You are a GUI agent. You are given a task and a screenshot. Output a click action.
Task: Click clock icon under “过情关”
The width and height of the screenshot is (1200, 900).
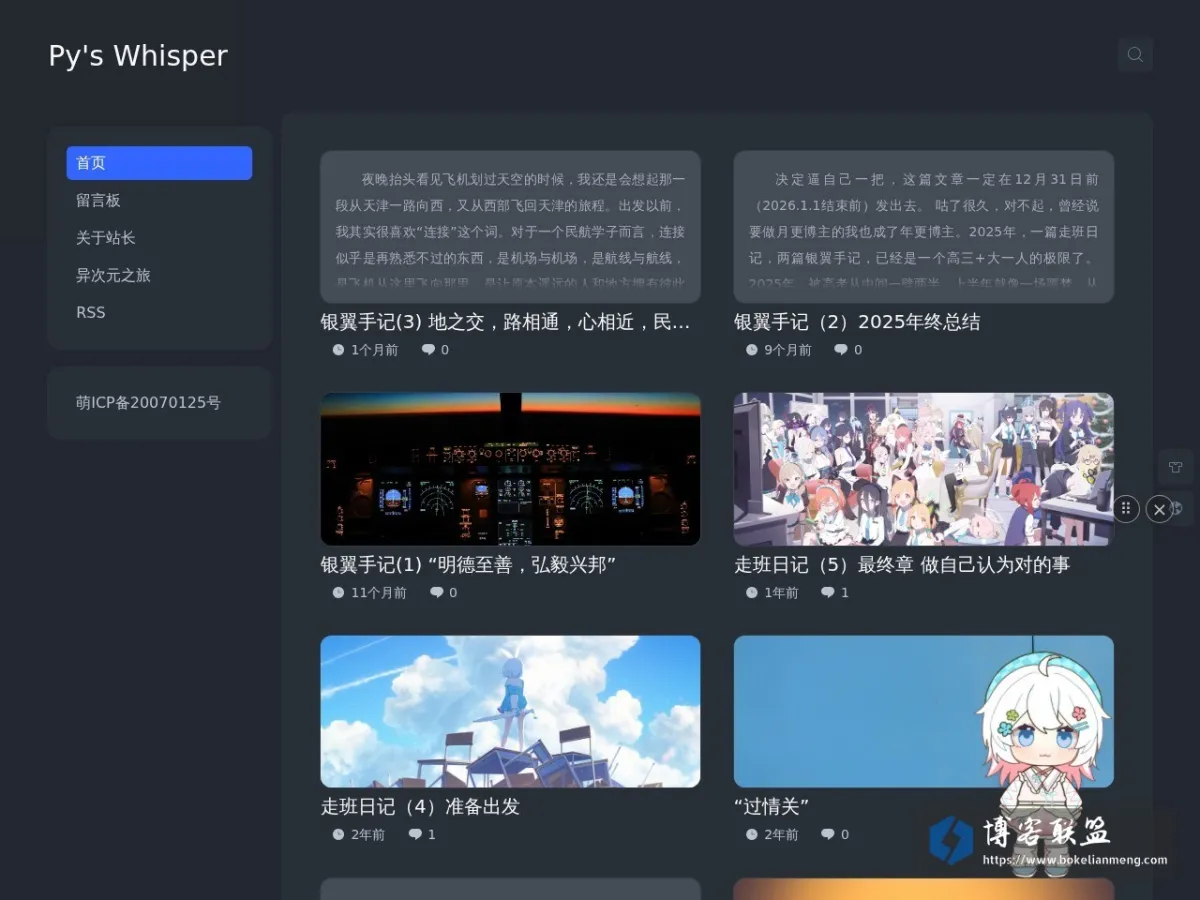click(751, 834)
